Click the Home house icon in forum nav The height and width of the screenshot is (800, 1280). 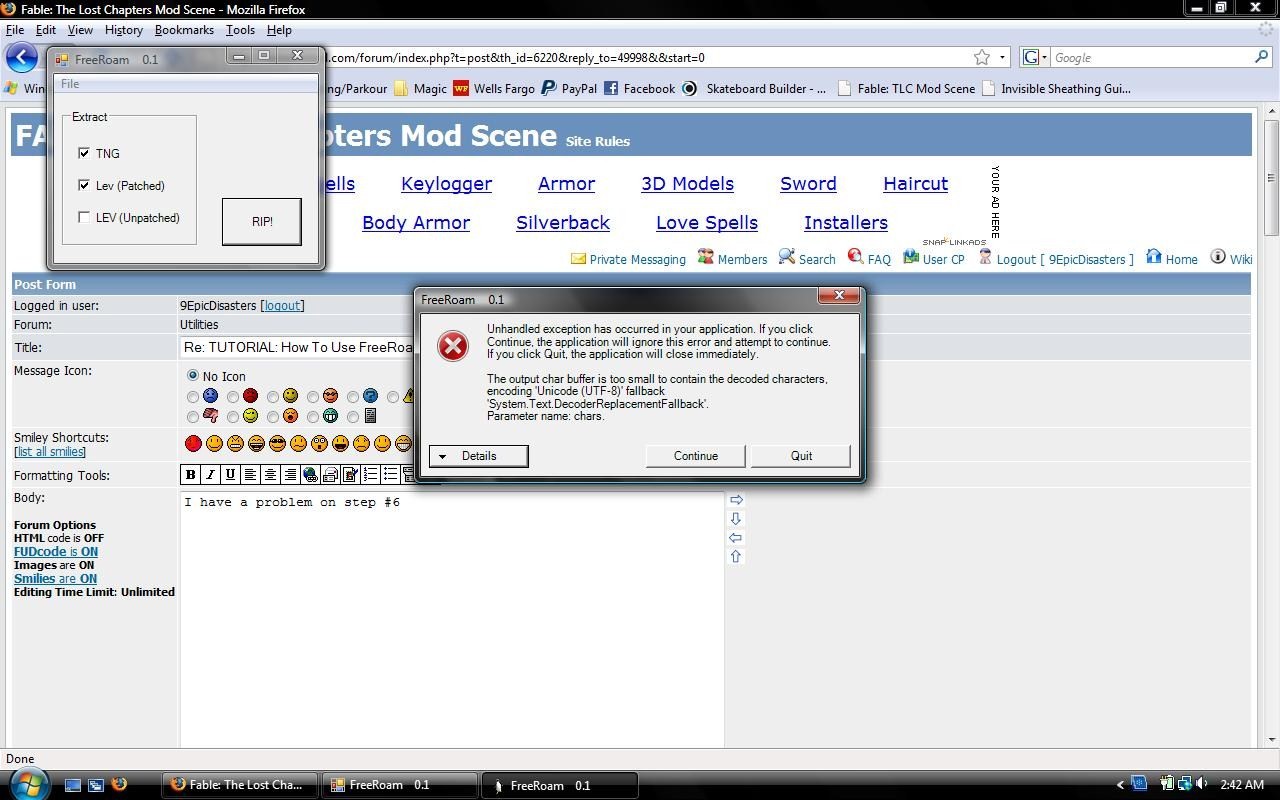(1154, 257)
